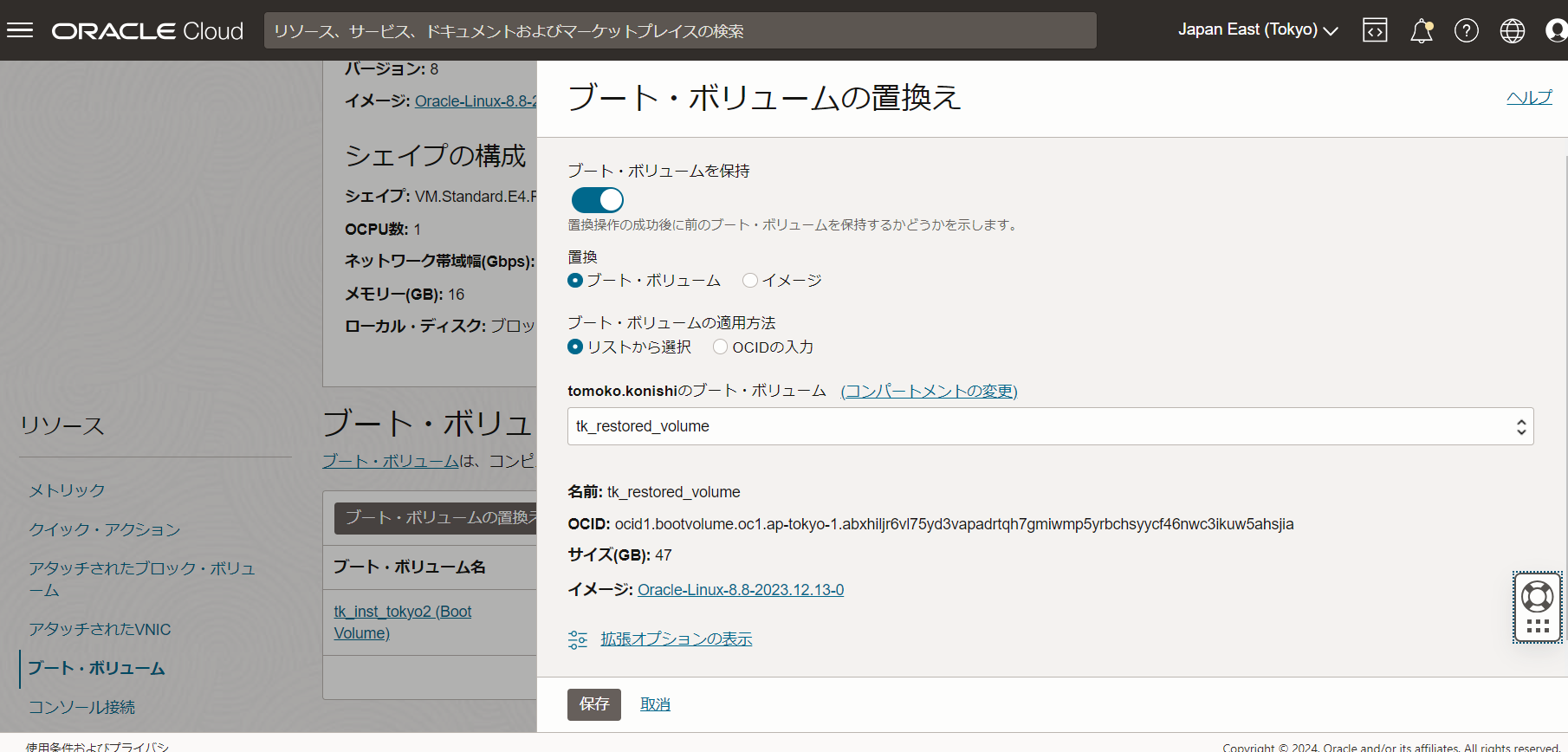Screen dimensions: 1568x752
Task: Toggle the keep boot volume switch
Action: 598,200
